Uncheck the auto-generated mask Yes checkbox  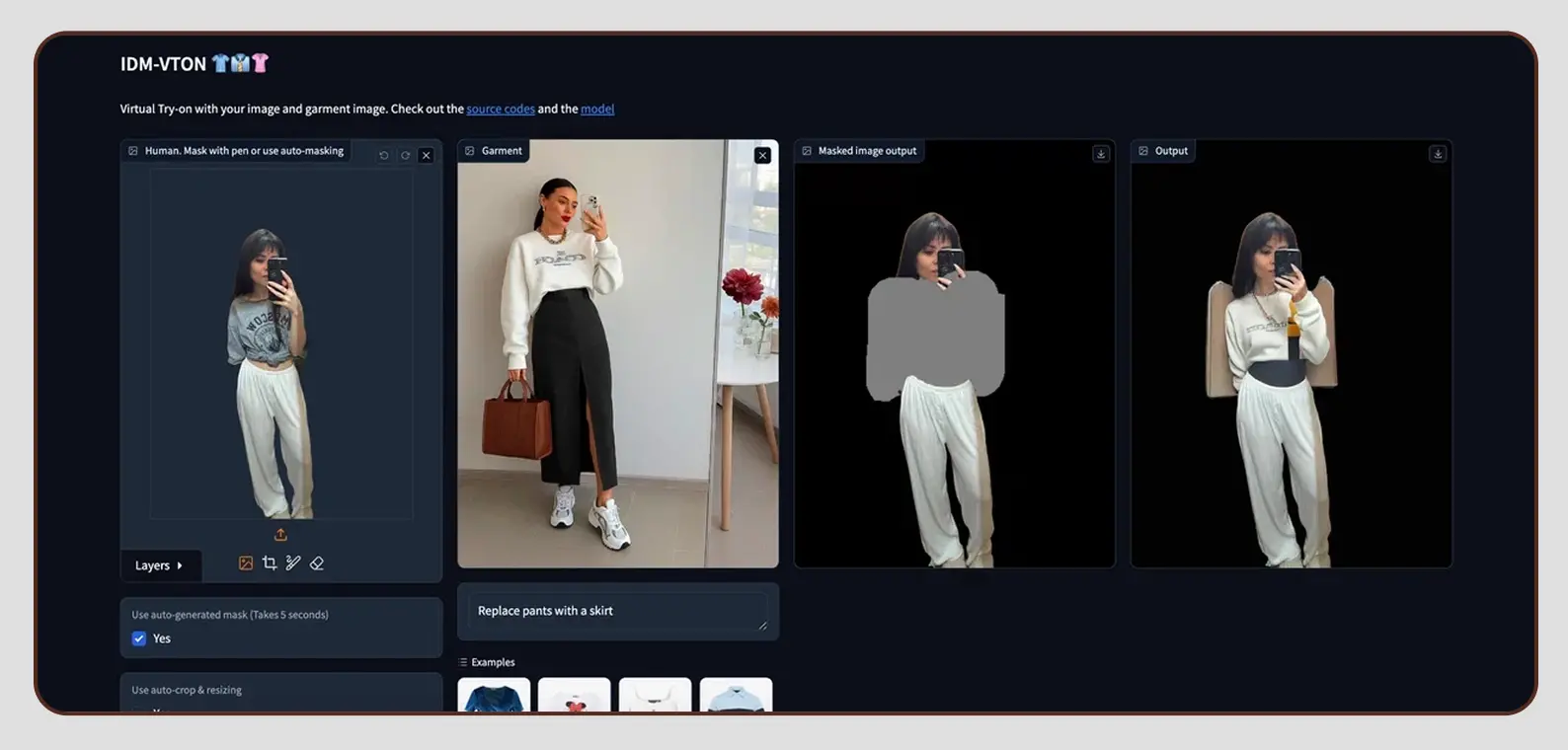point(139,638)
